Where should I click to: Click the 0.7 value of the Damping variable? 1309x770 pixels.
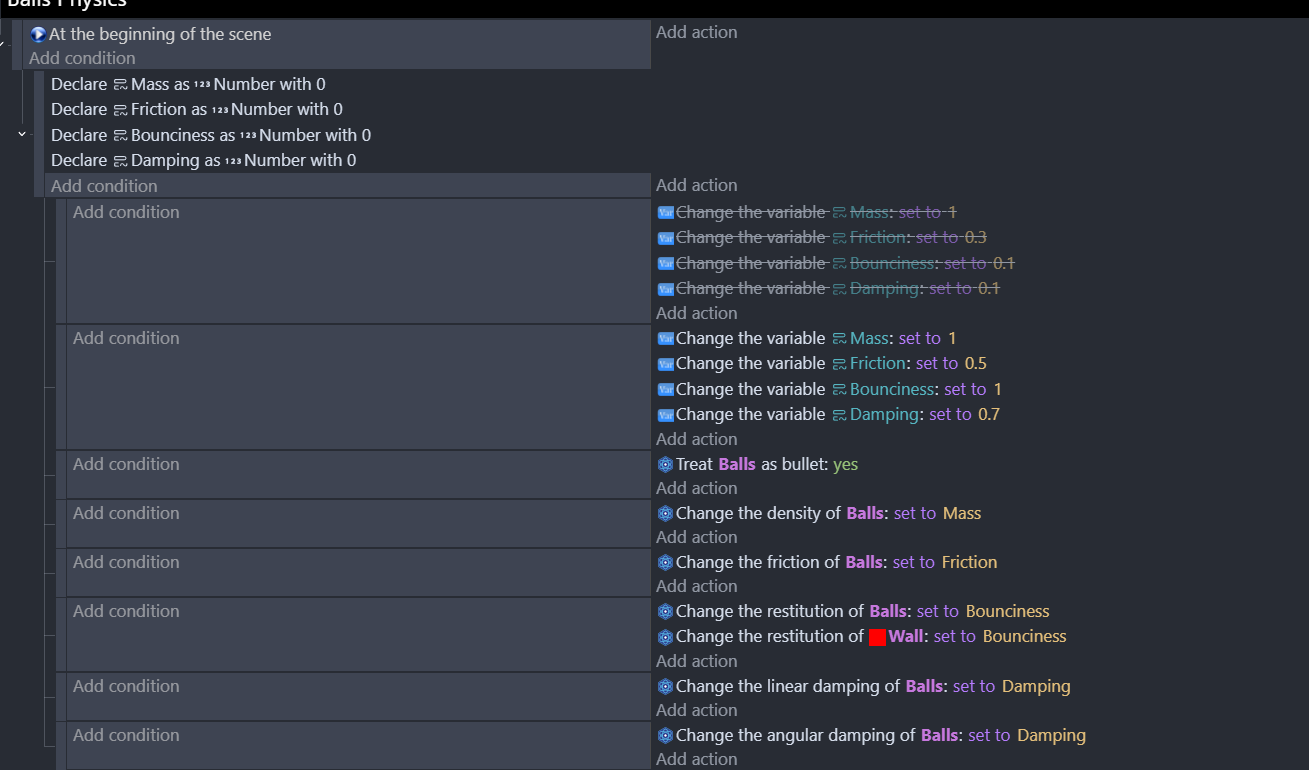[x=988, y=414]
